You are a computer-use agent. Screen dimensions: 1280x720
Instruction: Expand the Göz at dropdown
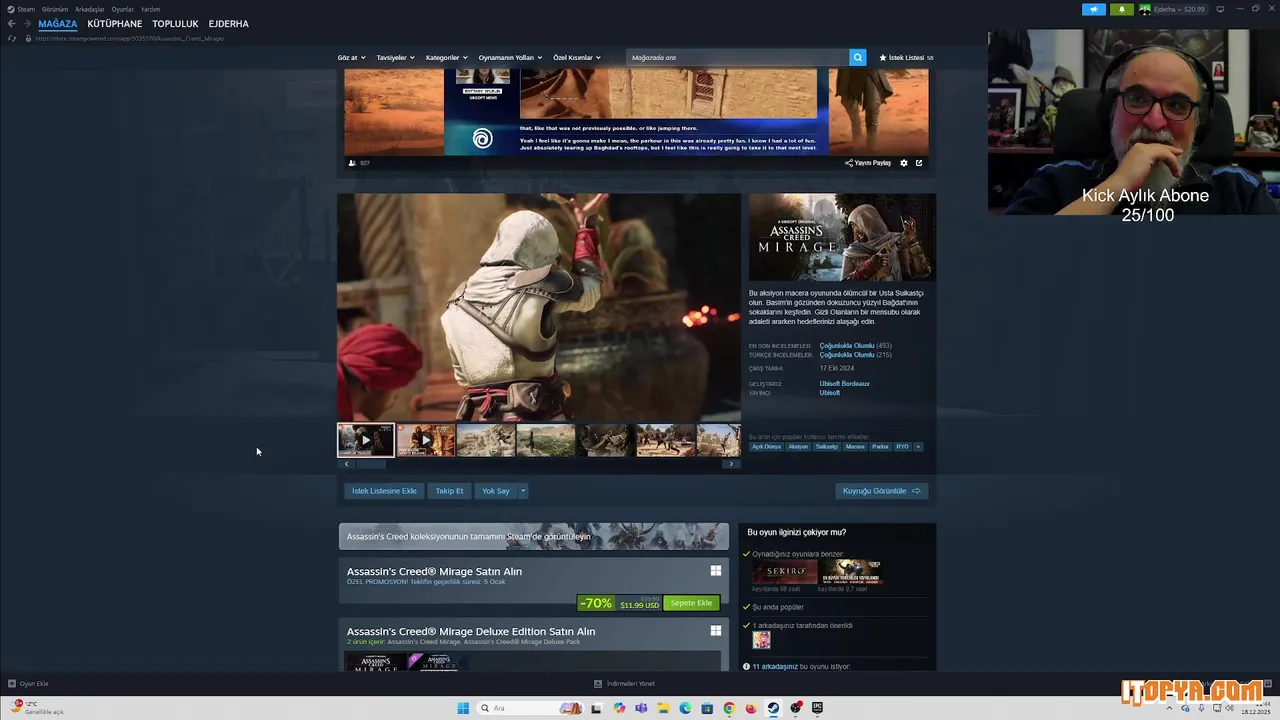352,58
